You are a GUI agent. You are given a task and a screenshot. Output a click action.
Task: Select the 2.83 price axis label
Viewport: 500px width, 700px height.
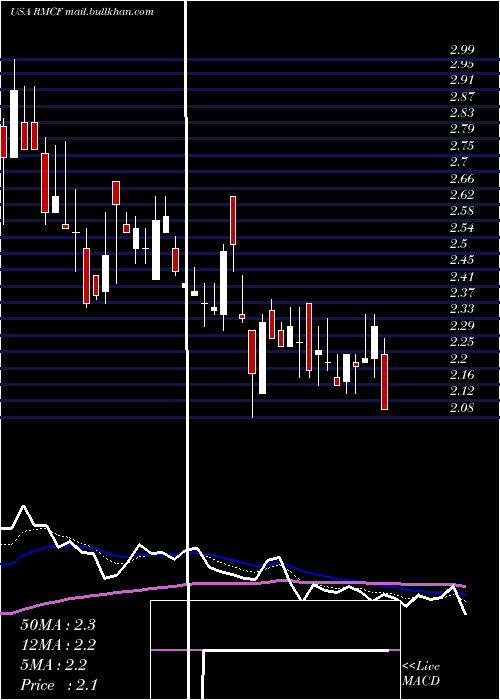[x=462, y=112]
